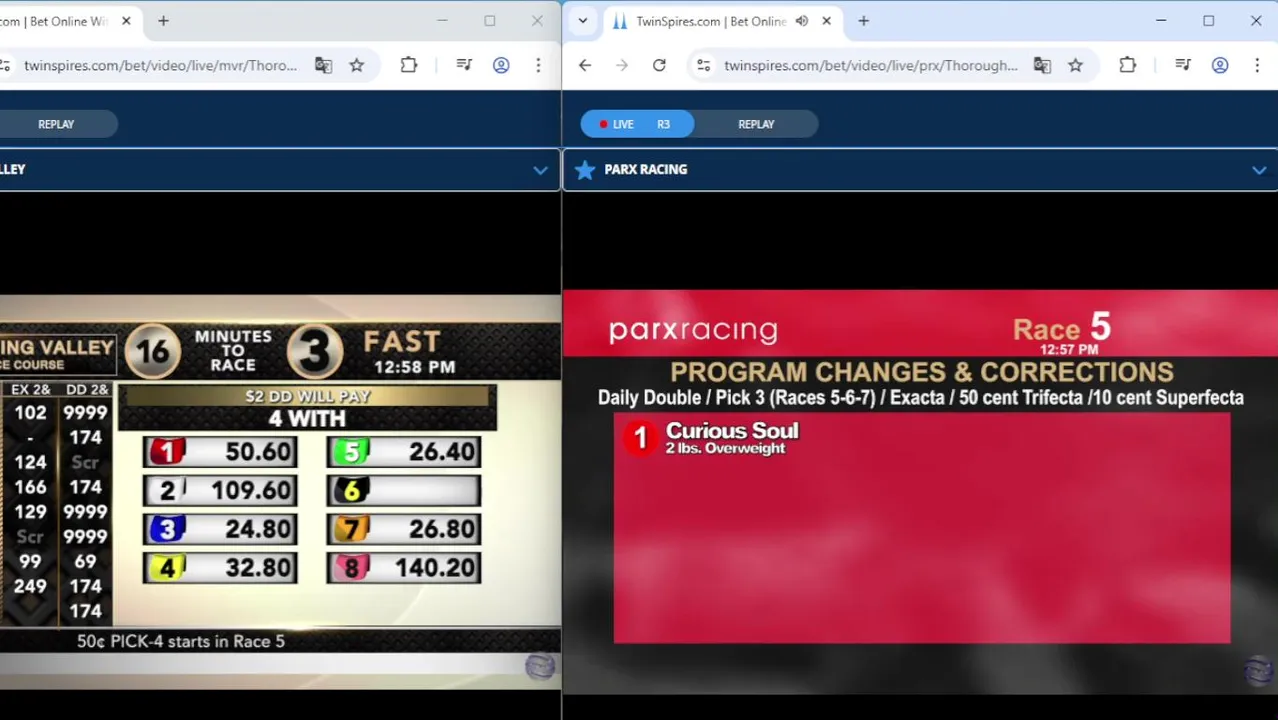The height and width of the screenshot is (720, 1278).
Task: Open extensions puzzle icon in left window
Action: (x=409, y=65)
